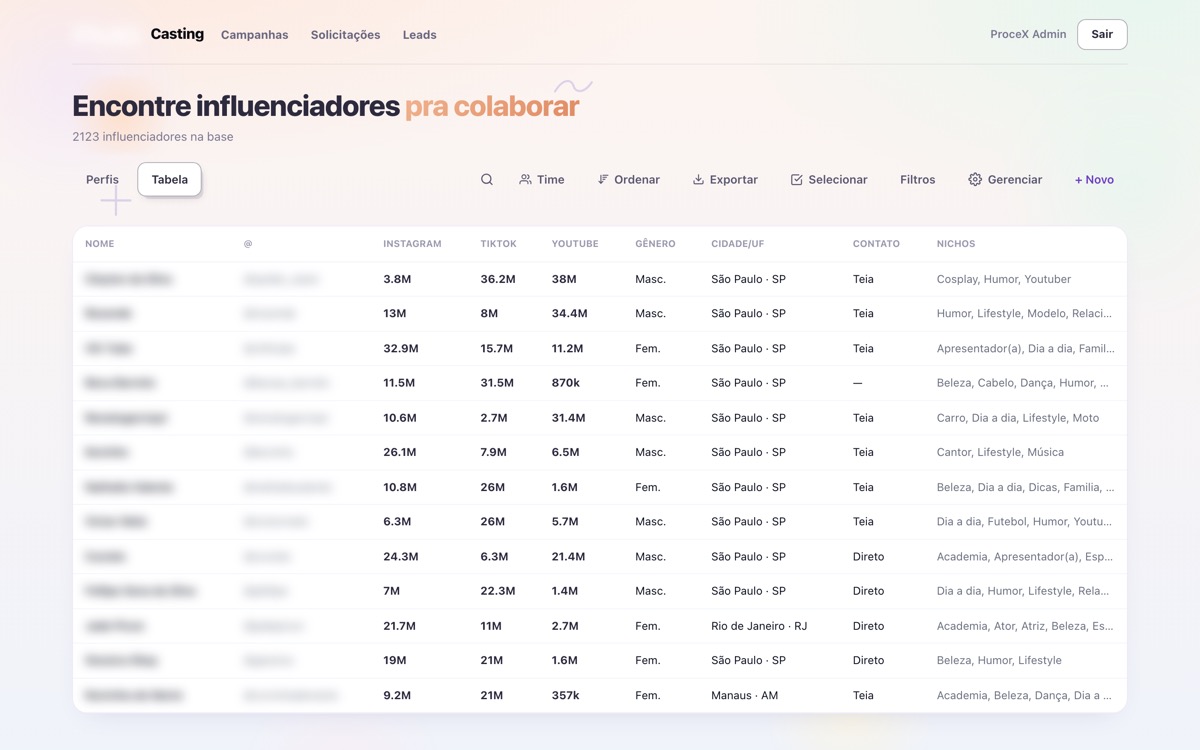Click the 7.9M TikTok cell
The width and height of the screenshot is (1200, 750).
point(494,452)
